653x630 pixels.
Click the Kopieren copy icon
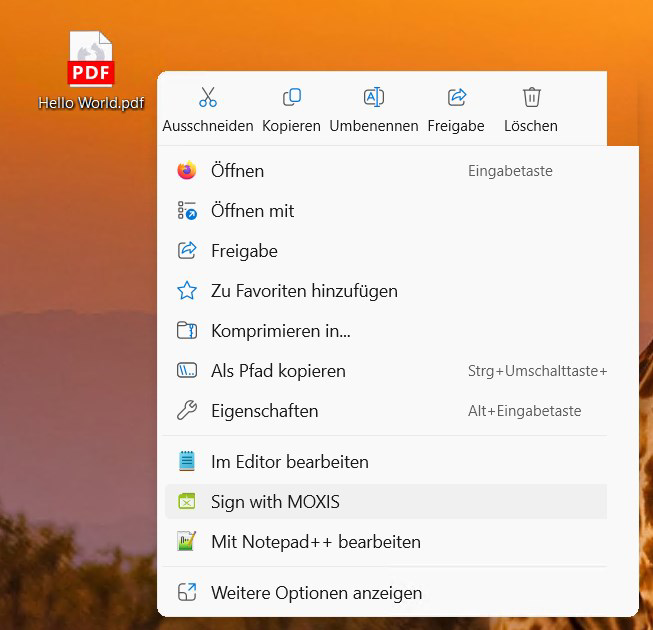click(292, 97)
